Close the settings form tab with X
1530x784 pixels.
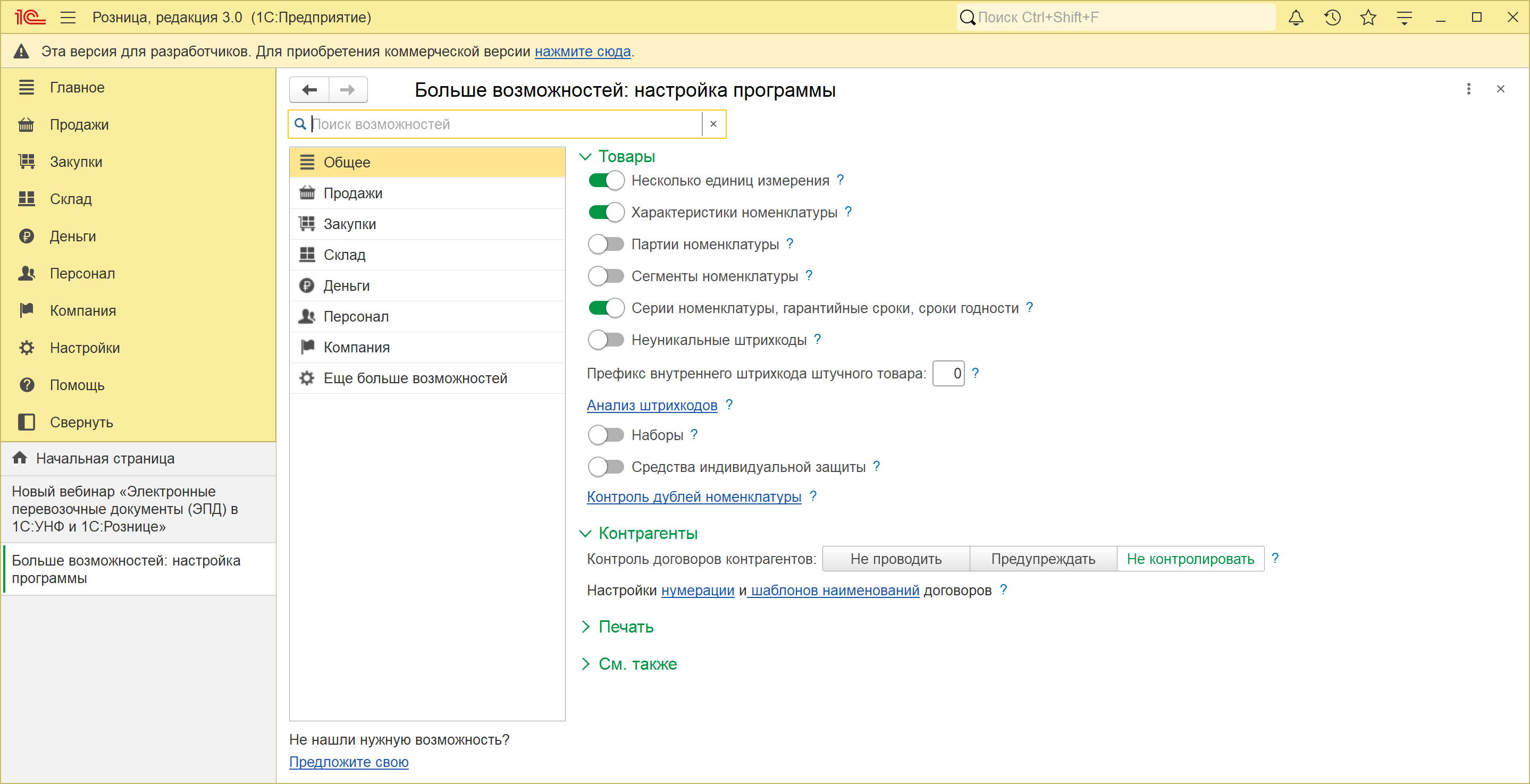tap(1501, 89)
